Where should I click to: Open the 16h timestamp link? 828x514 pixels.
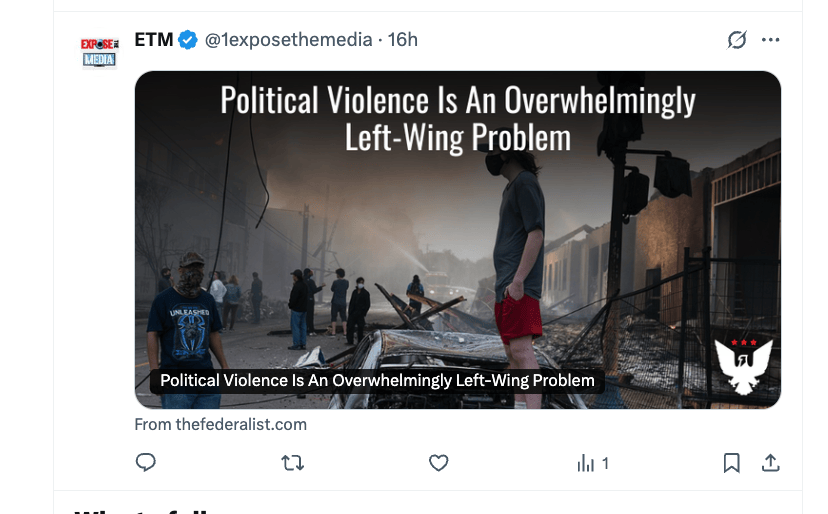tap(403, 40)
